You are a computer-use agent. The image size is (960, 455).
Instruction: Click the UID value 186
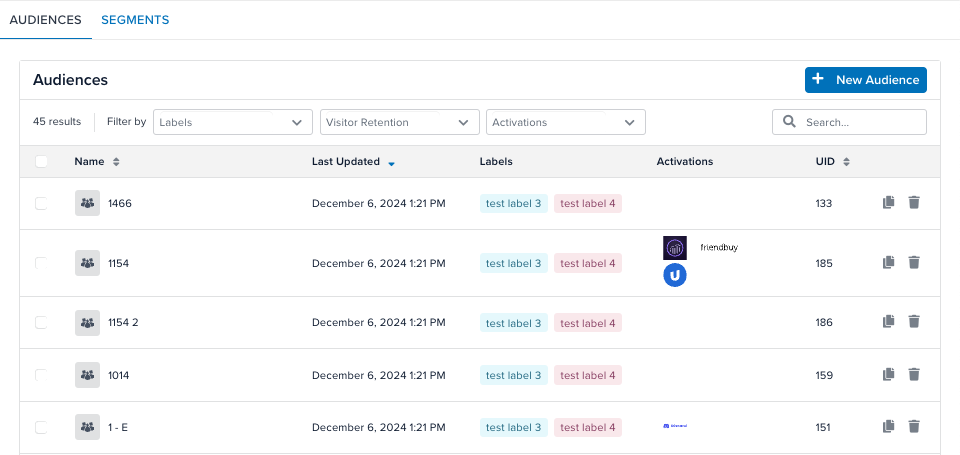coord(824,322)
